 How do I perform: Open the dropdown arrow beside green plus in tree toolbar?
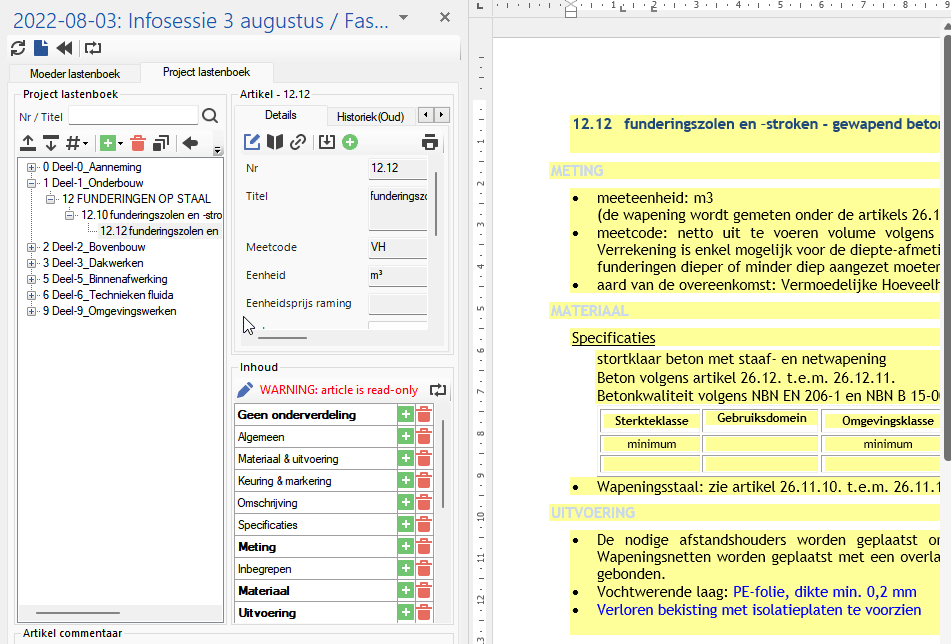tap(120, 143)
